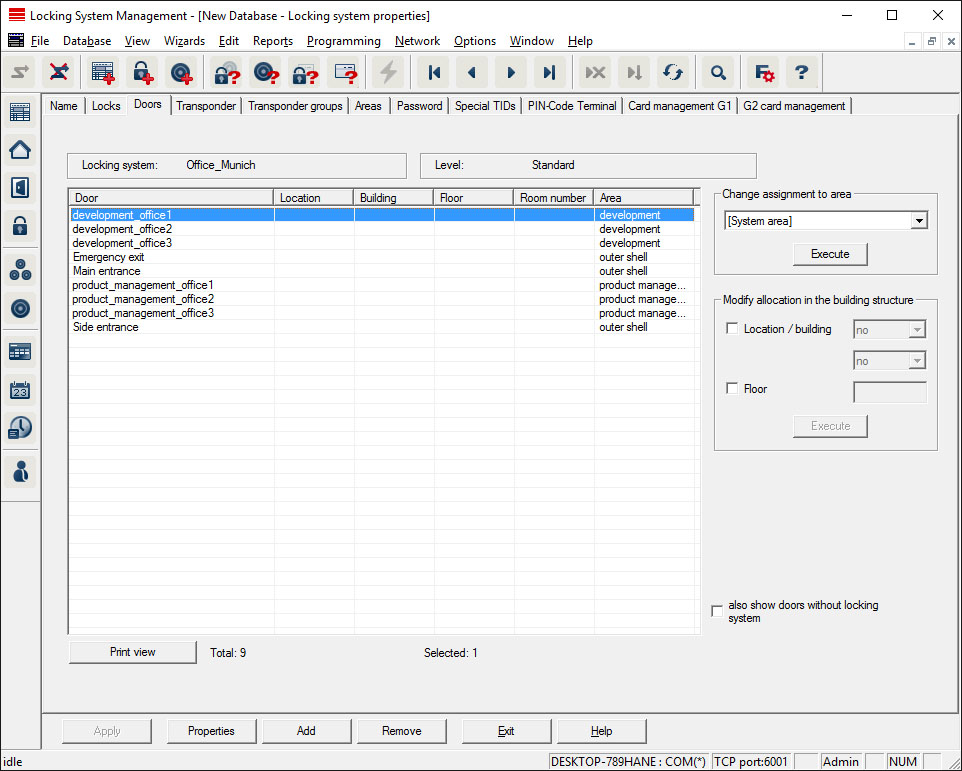
Task: Click the Properties button at bottom
Action: (x=211, y=731)
